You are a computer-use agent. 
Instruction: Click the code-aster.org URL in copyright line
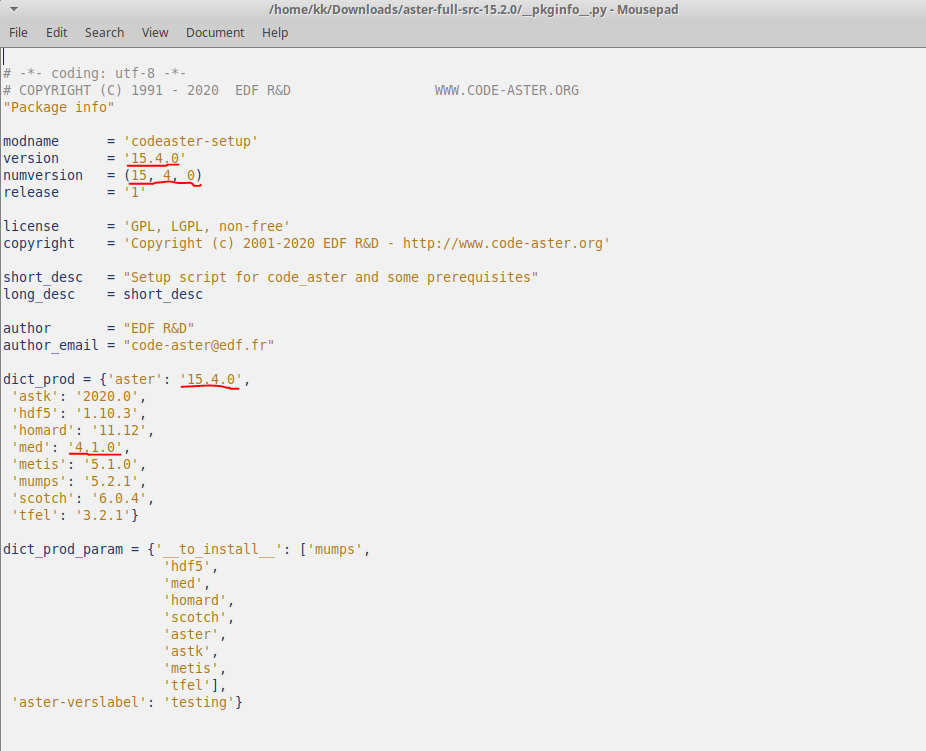point(503,243)
